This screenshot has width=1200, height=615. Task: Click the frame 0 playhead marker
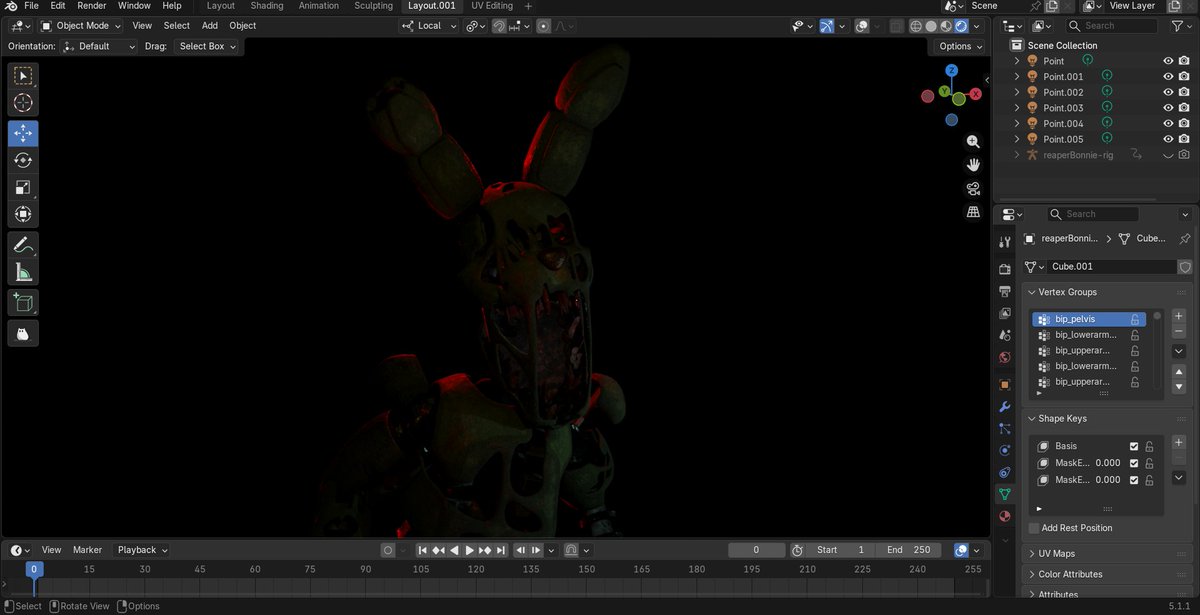pyautogui.click(x=33, y=569)
